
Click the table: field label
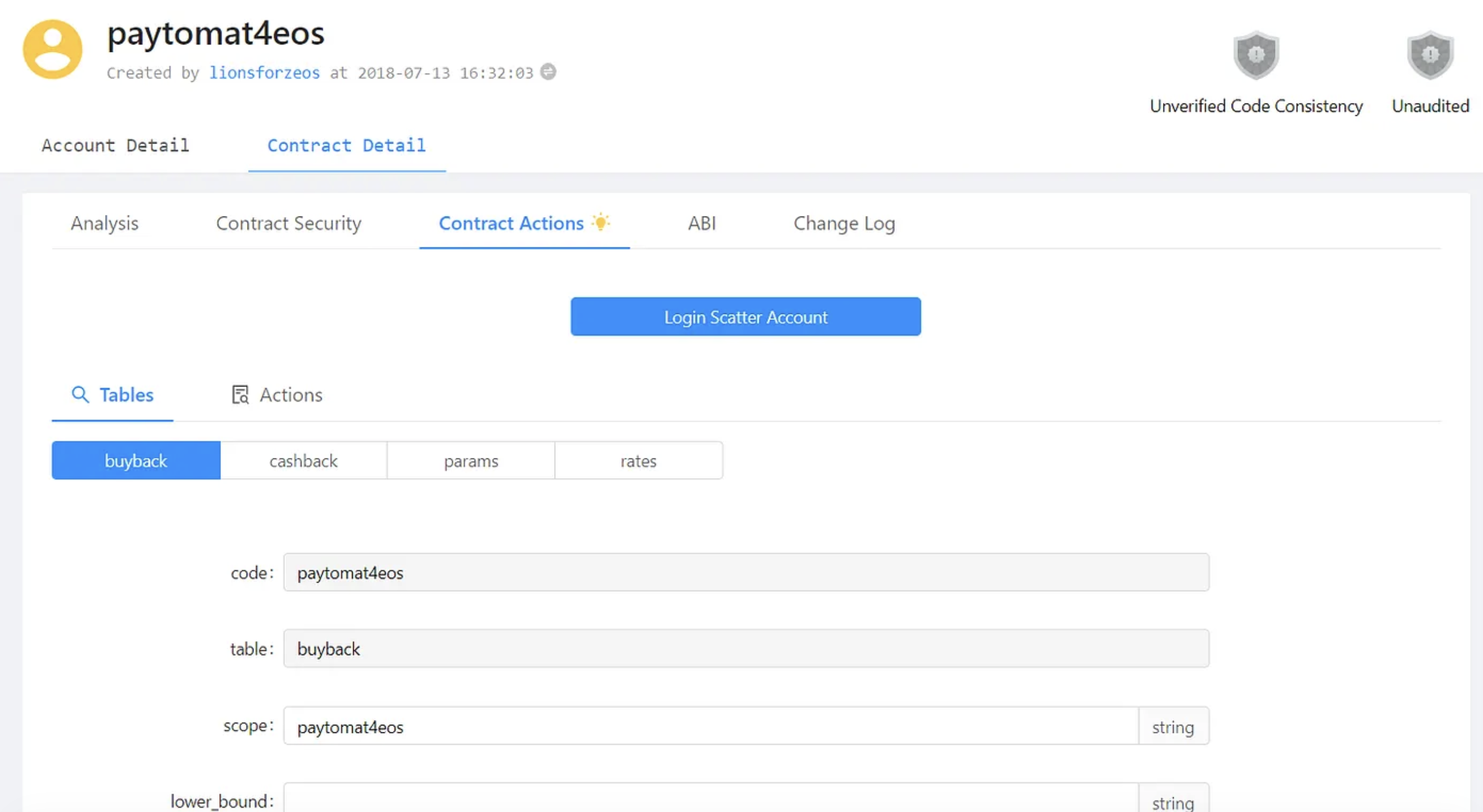252,649
